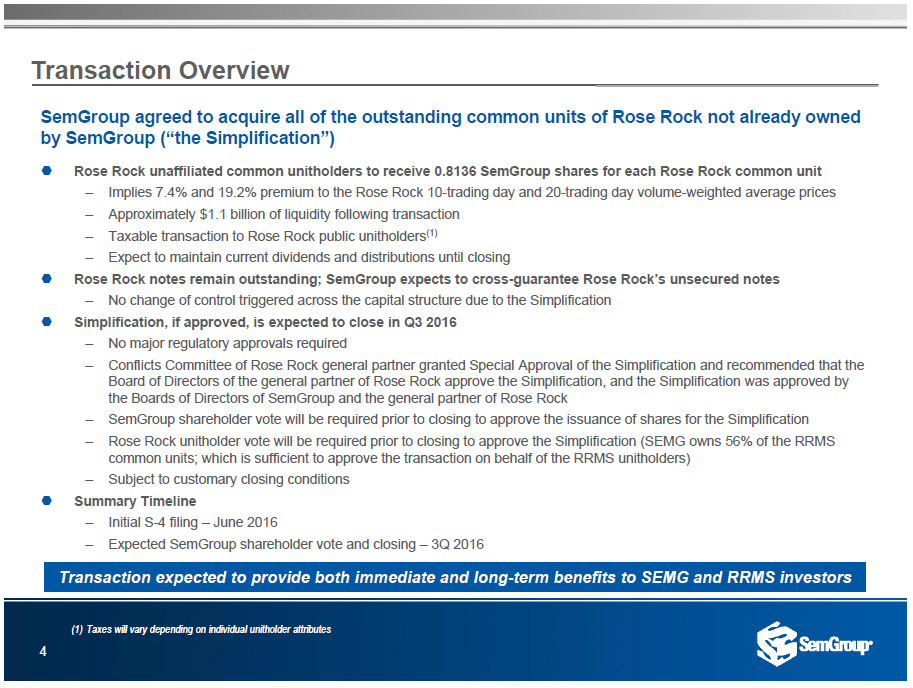Click the superscript (1) footnote marker
Viewport: 913px width, 688px height.
tap(432, 233)
